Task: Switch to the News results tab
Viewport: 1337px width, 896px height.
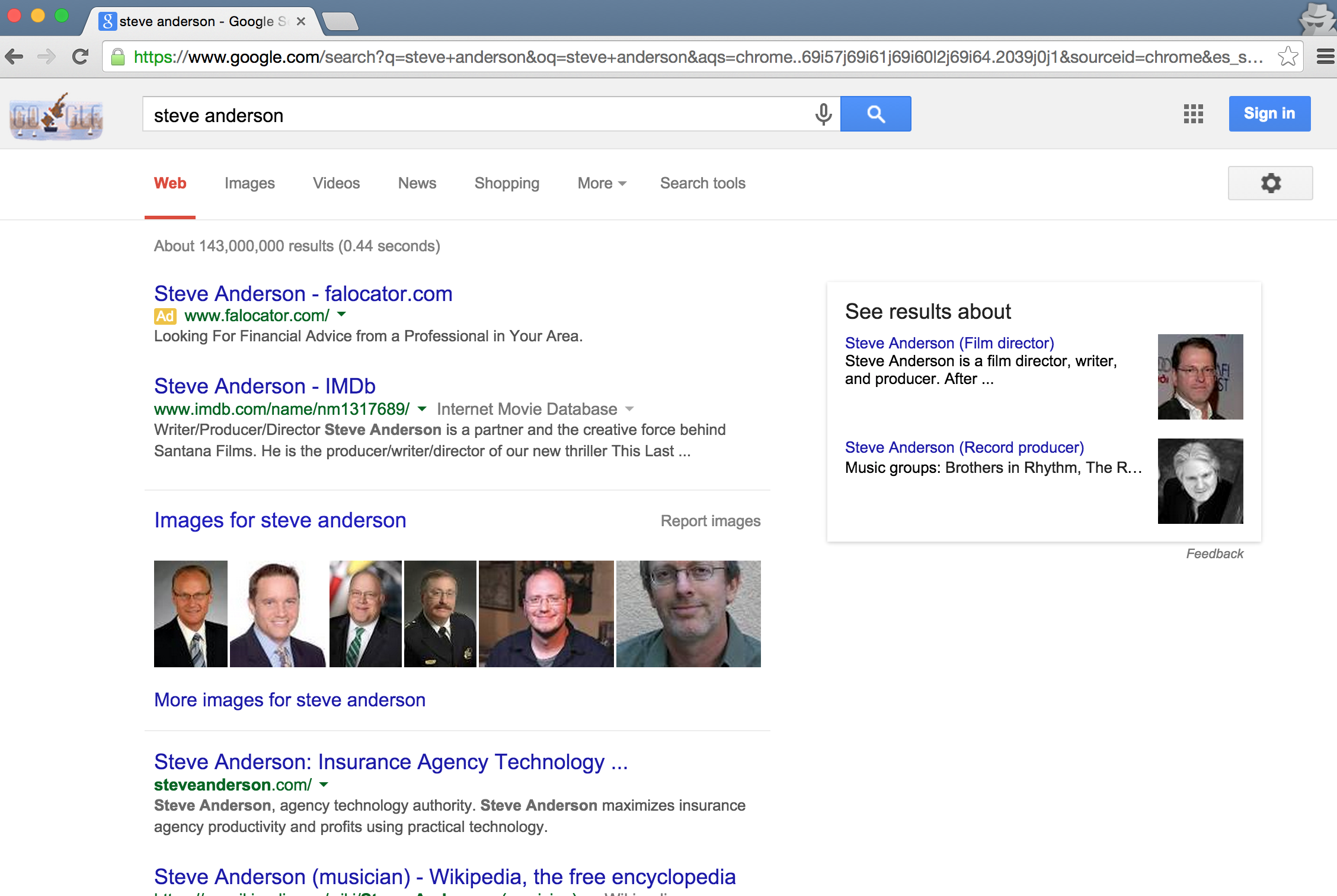Action: [x=417, y=184]
